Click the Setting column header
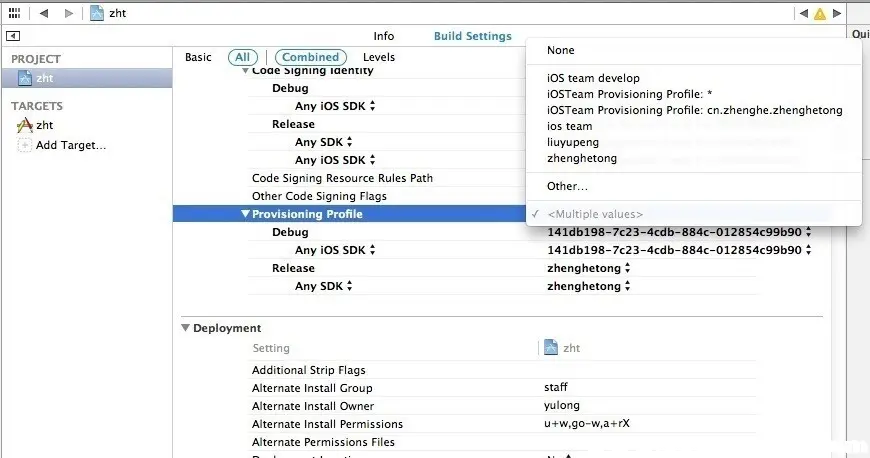Image resolution: width=870 pixels, height=458 pixels. (271, 348)
